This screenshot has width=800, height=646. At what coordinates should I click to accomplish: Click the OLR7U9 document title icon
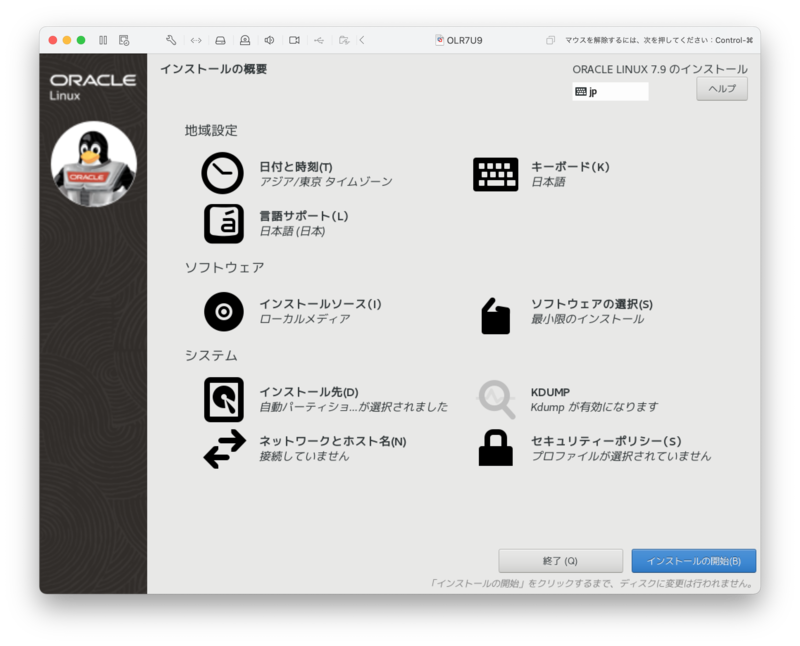[x=439, y=40]
